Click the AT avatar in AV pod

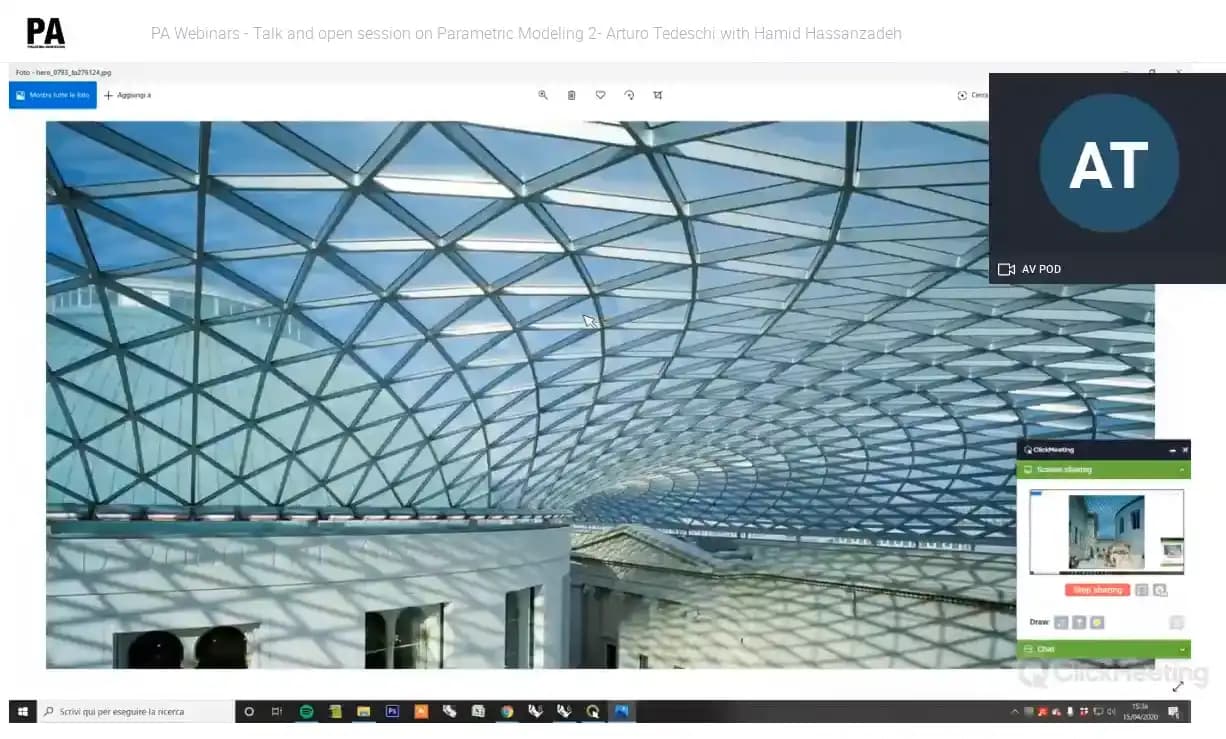[x=1108, y=164]
